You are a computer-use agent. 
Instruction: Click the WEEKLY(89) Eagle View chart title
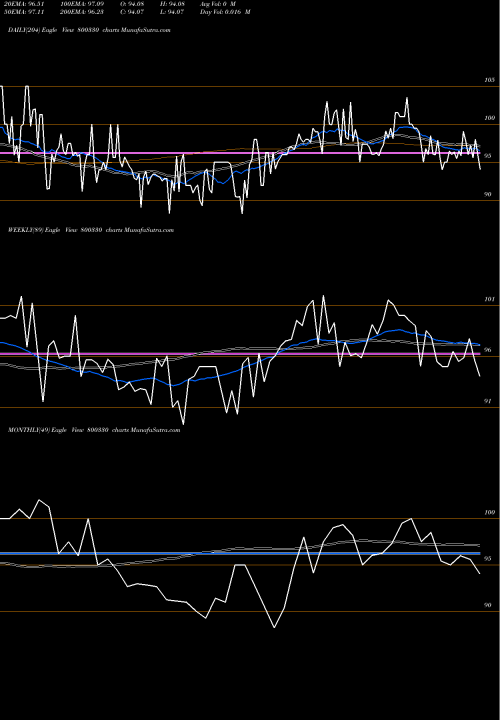pos(91,230)
